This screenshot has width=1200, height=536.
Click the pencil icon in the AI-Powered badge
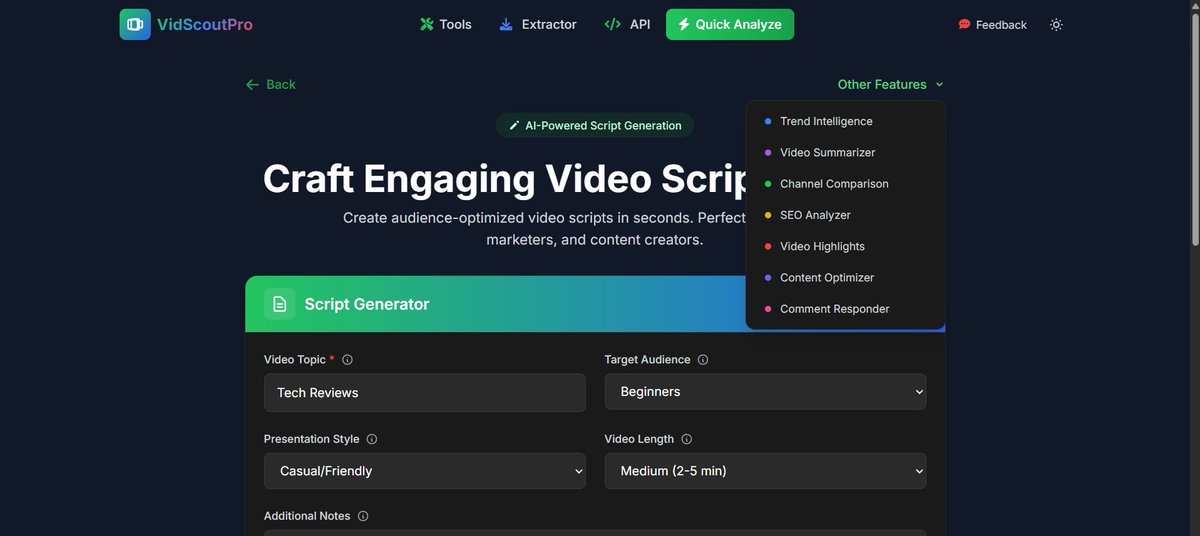pyautogui.click(x=514, y=125)
